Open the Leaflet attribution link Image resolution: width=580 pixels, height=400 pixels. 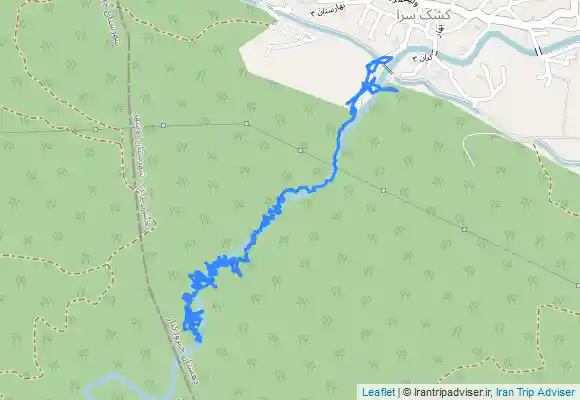point(378,392)
